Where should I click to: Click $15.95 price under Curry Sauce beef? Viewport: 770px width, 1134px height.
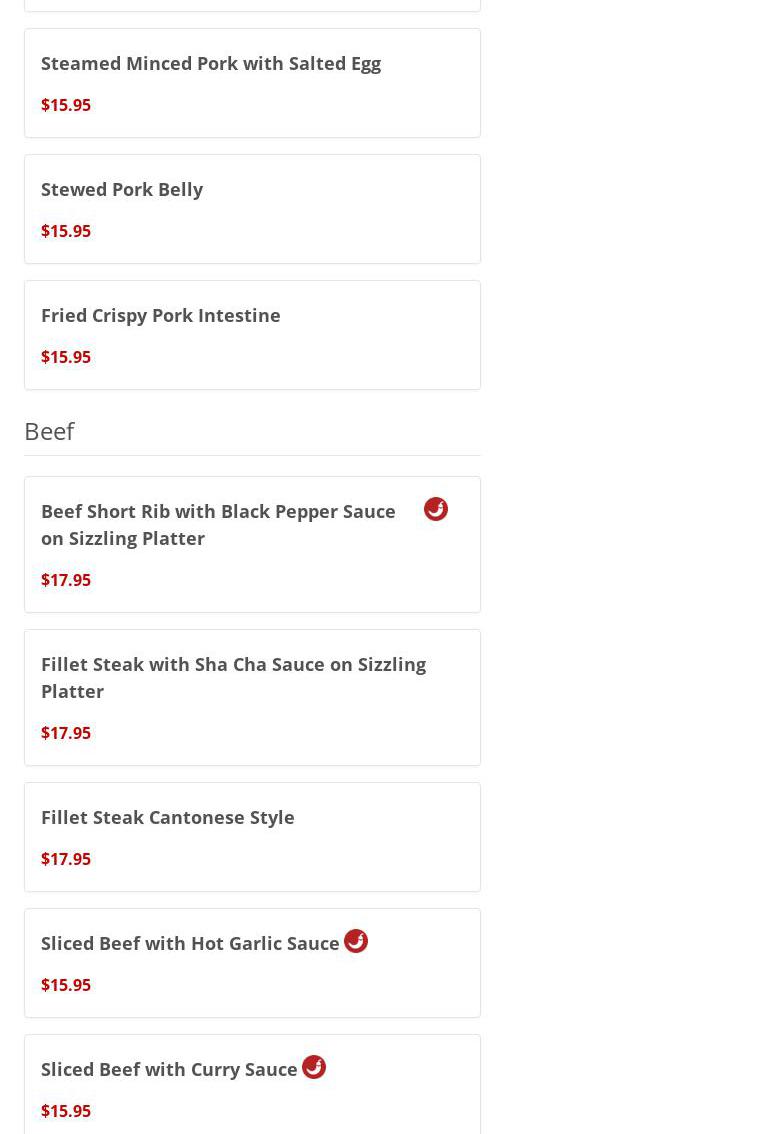coord(66,1111)
